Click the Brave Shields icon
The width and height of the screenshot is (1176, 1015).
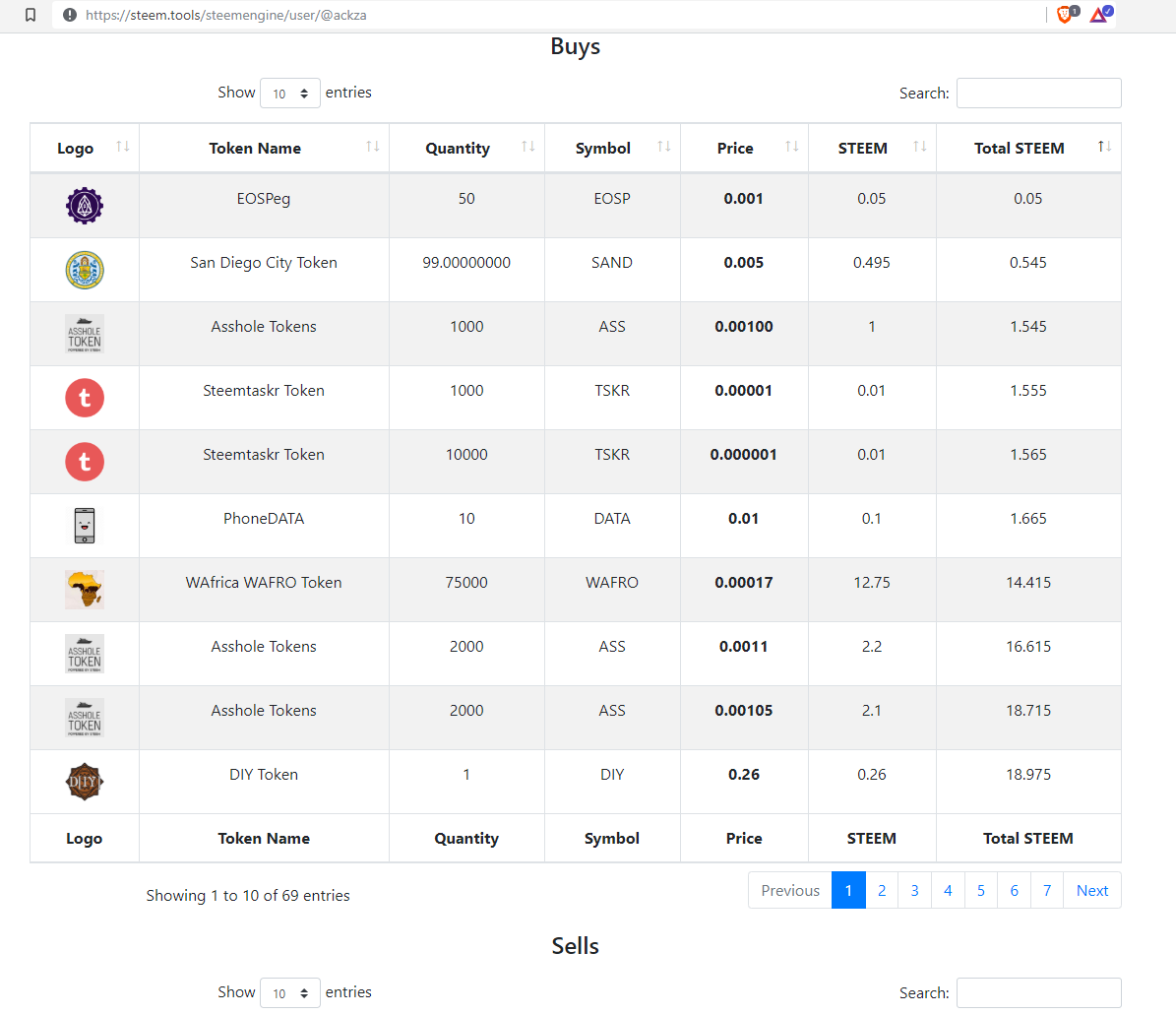click(x=1065, y=15)
